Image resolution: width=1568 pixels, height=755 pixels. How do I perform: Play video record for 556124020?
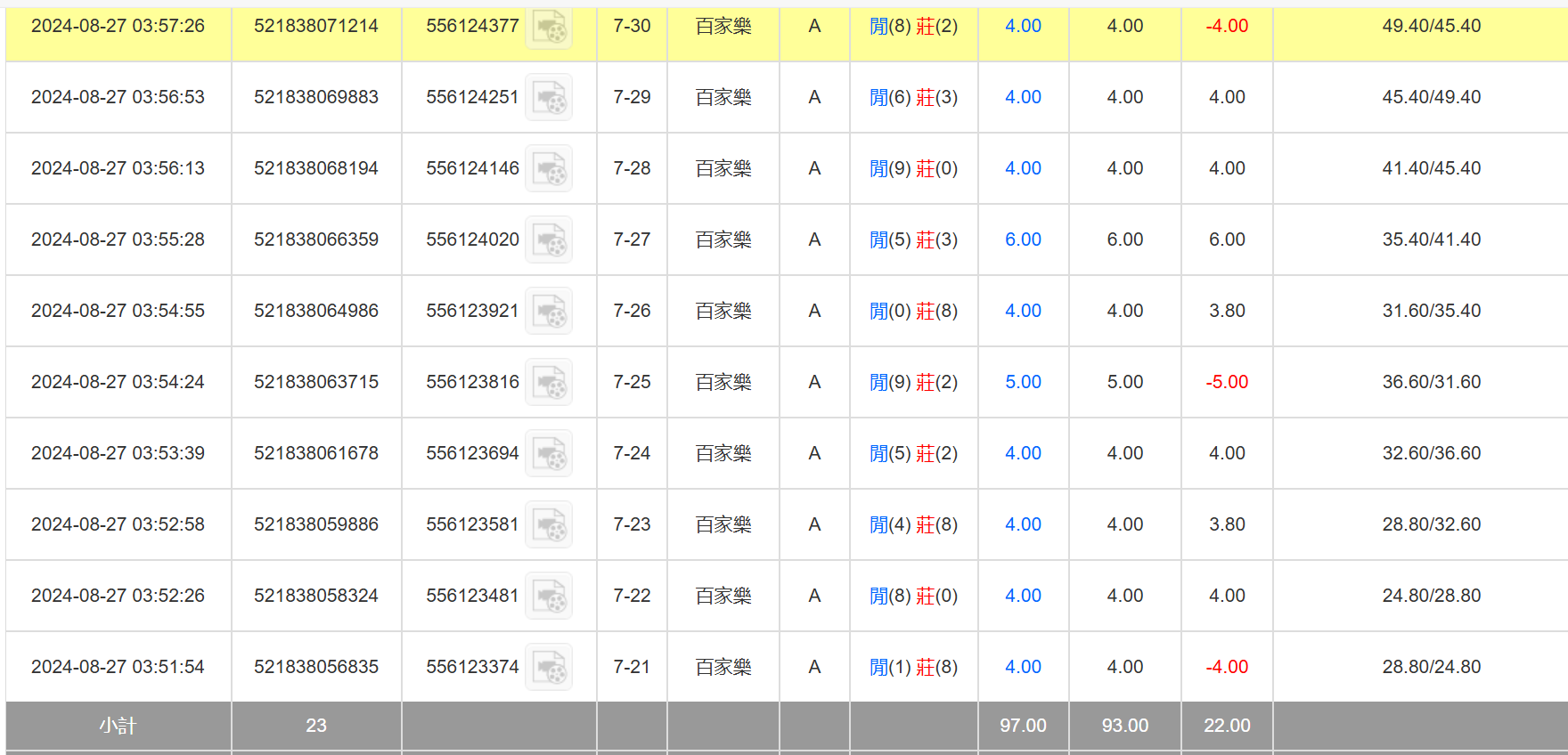[x=549, y=240]
